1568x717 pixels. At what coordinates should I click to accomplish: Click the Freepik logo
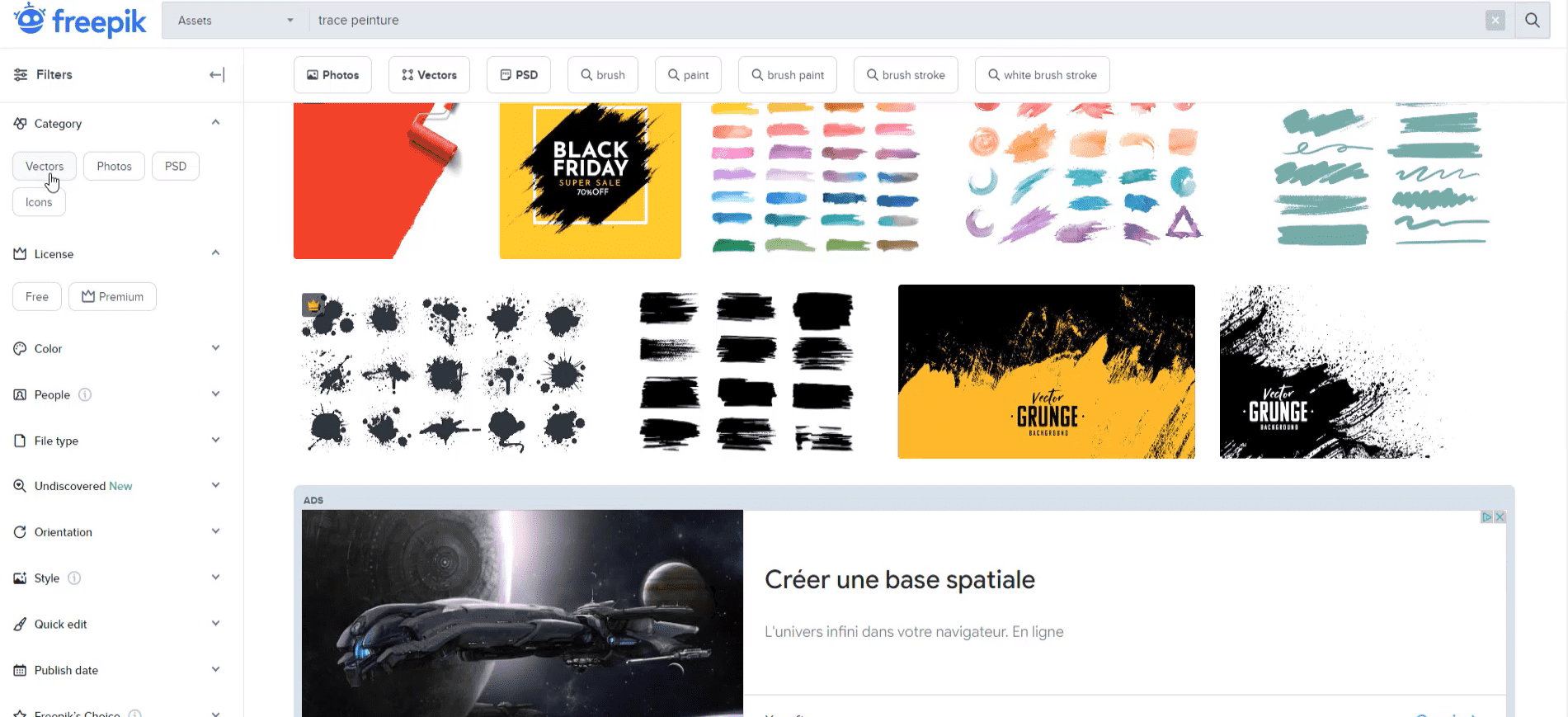(x=80, y=20)
